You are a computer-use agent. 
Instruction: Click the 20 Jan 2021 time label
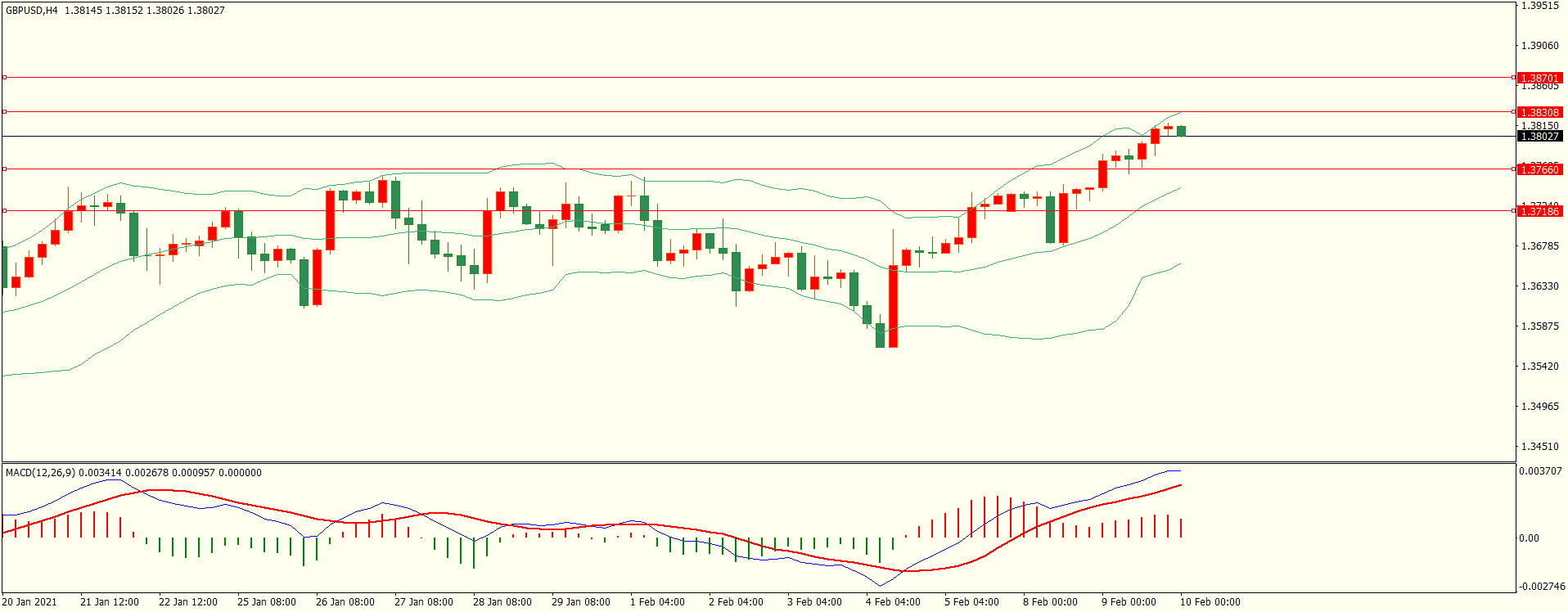coord(29,602)
